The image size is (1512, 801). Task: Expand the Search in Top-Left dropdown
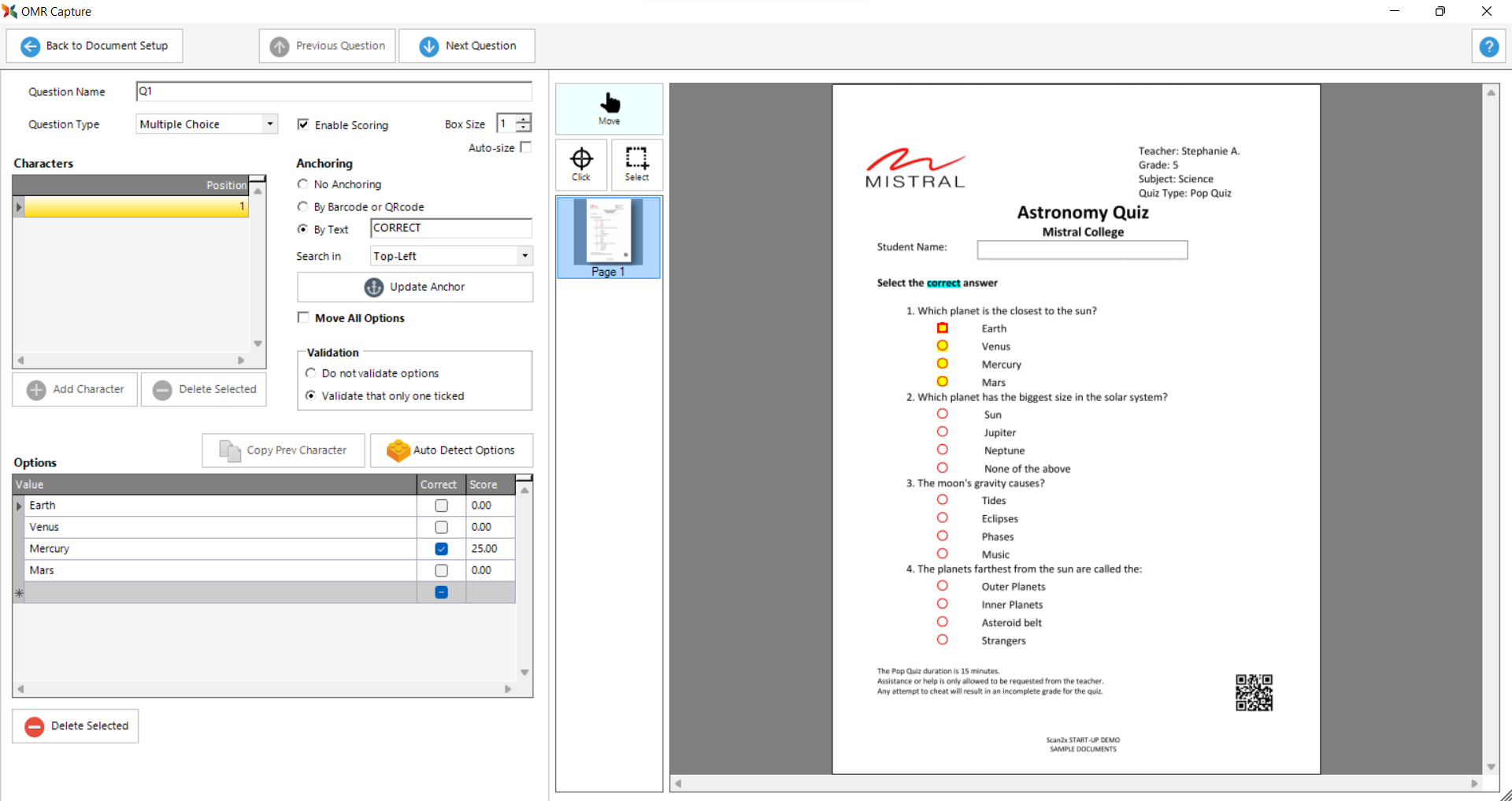pyautogui.click(x=524, y=256)
